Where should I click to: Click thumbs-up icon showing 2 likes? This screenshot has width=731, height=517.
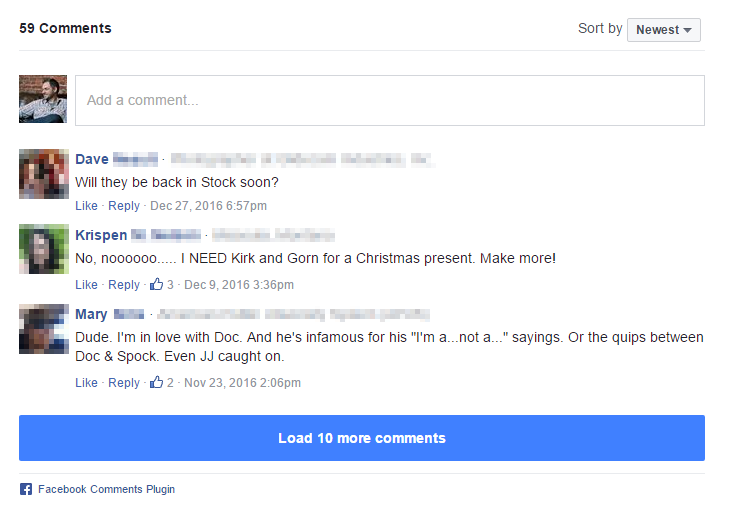tap(156, 382)
